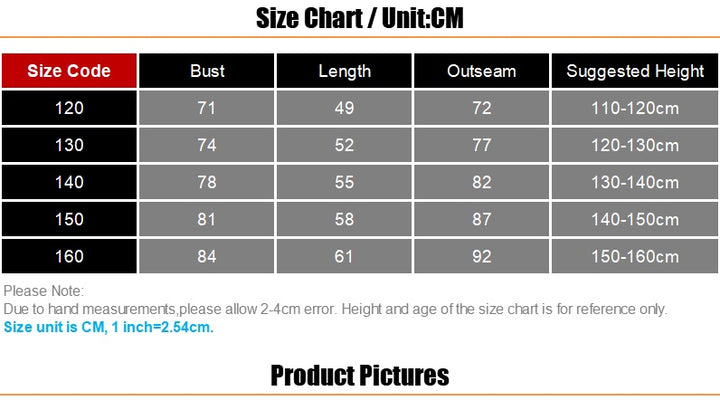
Task: Select the size code 120 row label
Action: [x=69, y=108]
